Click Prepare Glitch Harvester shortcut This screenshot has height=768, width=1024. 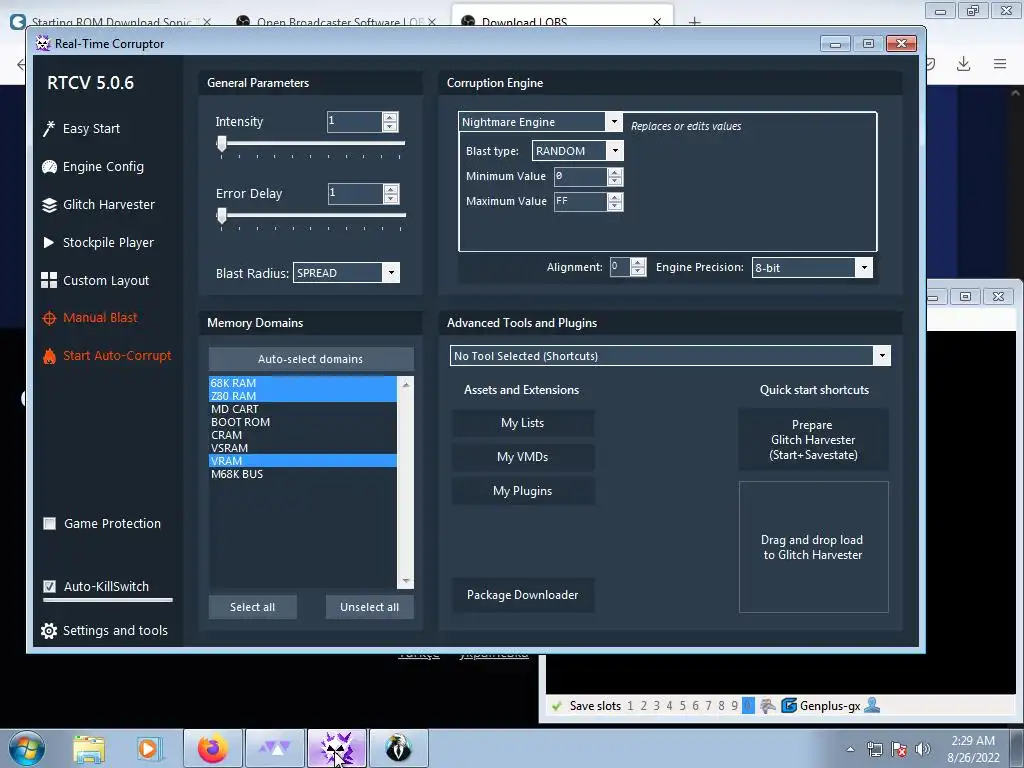pyautogui.click(x=813, y=440)
